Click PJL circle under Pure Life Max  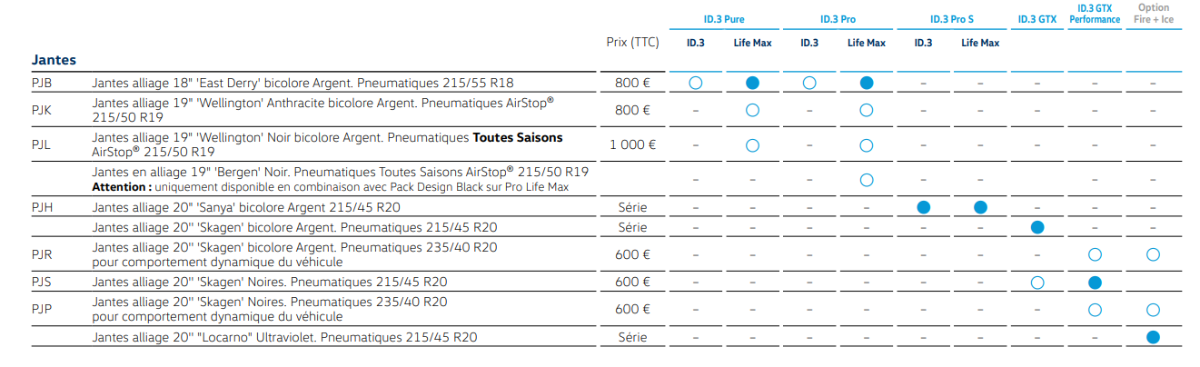(753, 145)
